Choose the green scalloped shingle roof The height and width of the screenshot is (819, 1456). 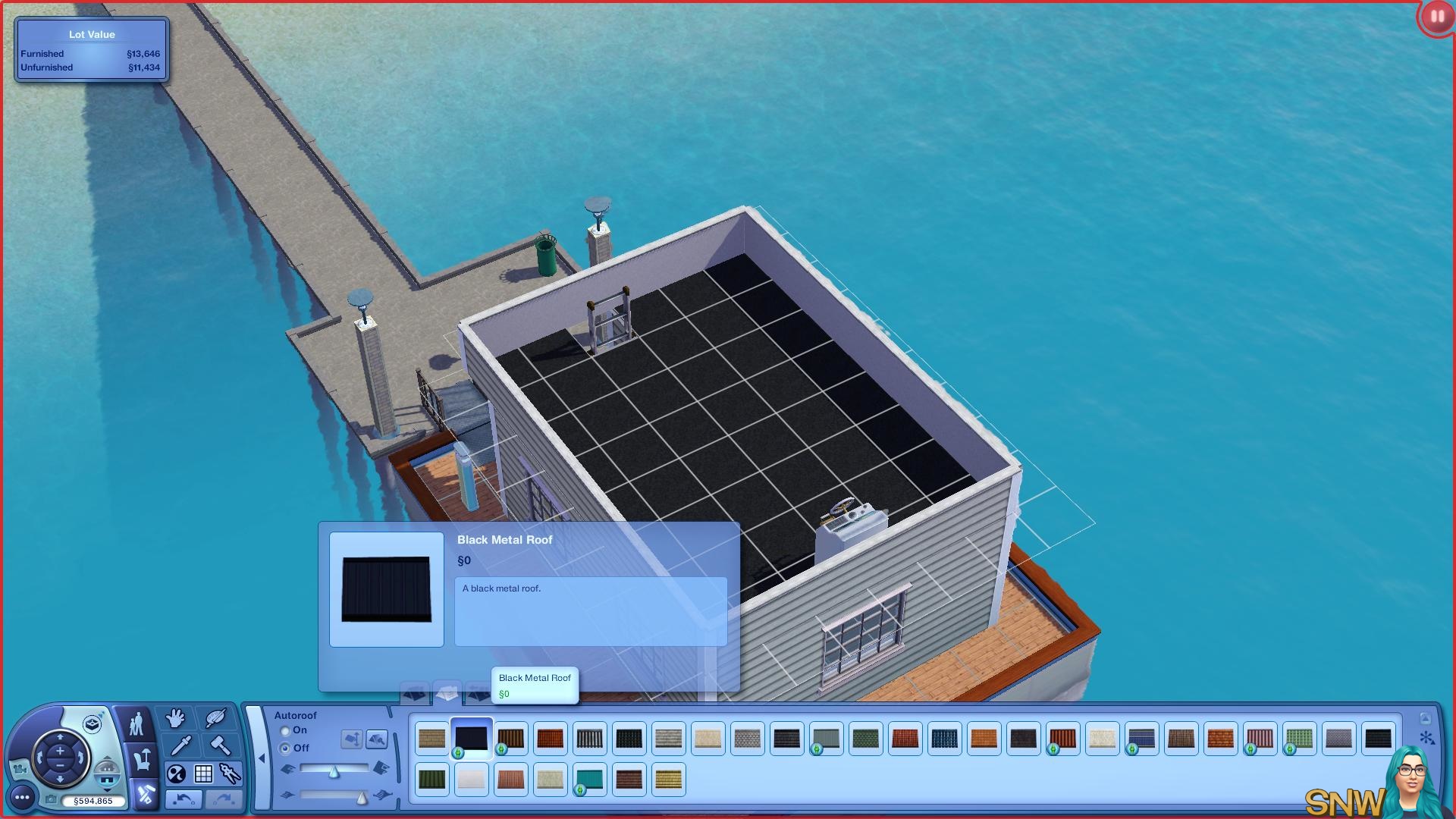[x=865, y=739]
